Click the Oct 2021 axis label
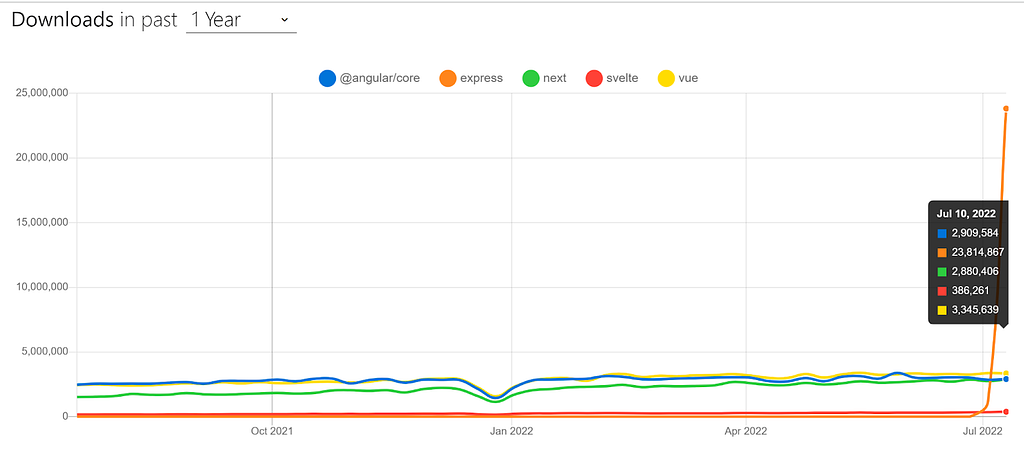 pos(271,431)
